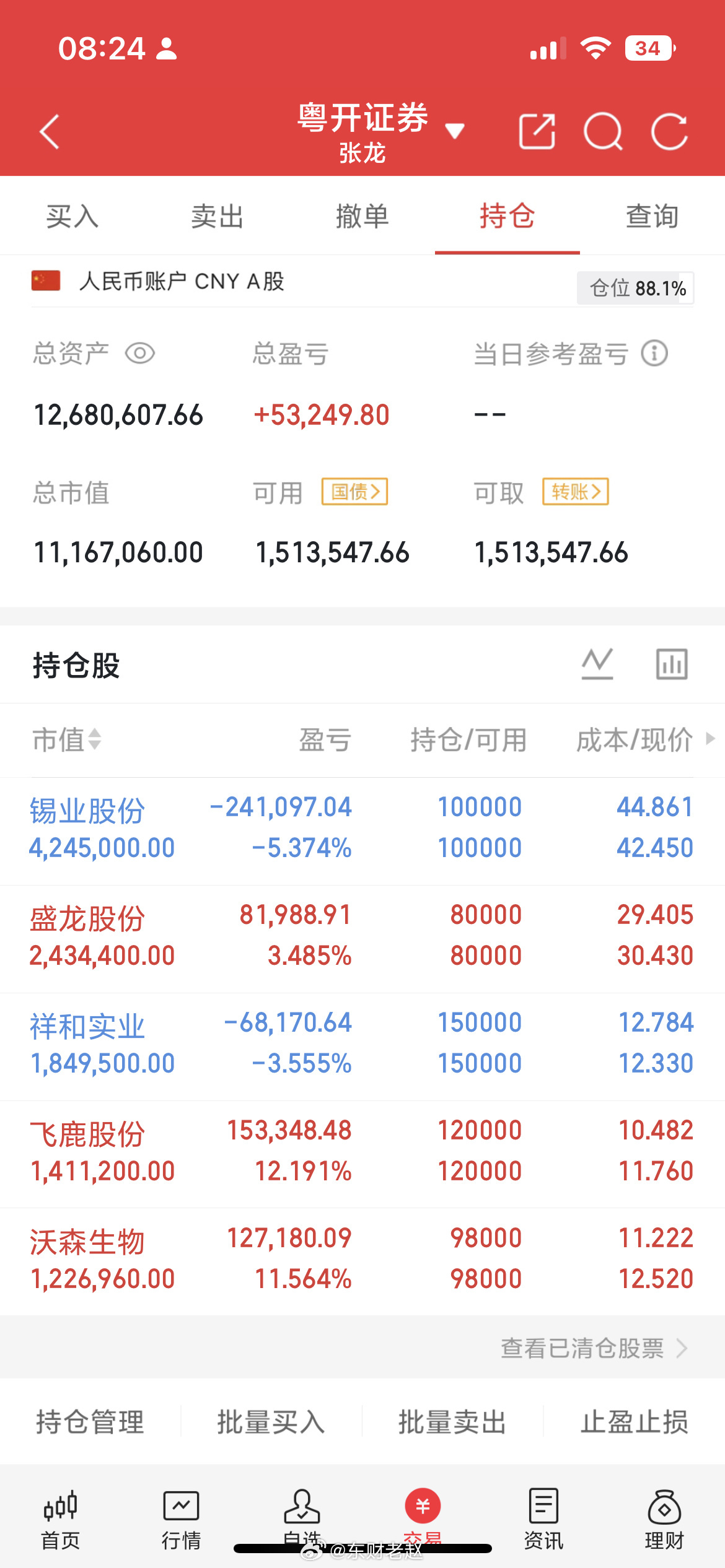Viewport: 725px width, 1568px height.
Task: Show info for 当日参考盈亏
Action: pyautogui.click(x=654, y=354)
